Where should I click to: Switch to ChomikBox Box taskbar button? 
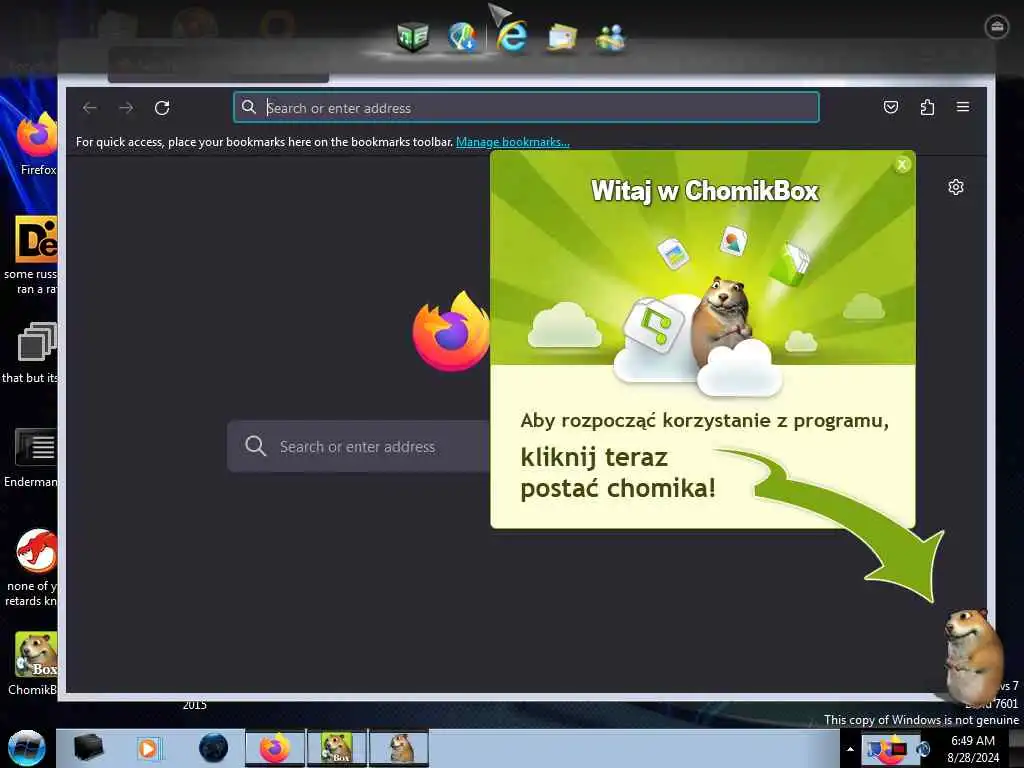click(x=337, y=748)
